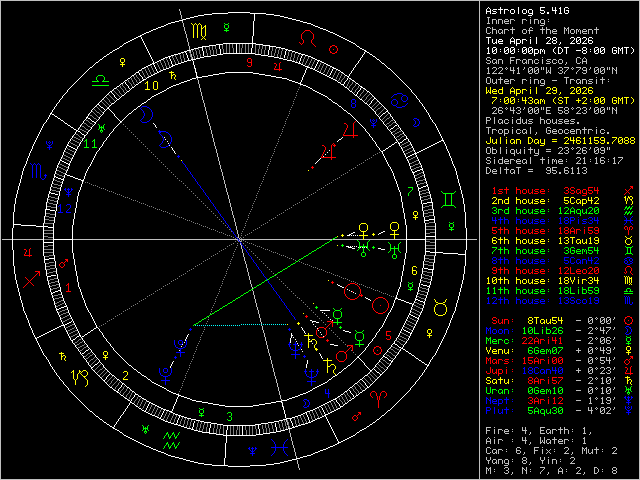This screenshot has height=480, width=640.
Task: Click the yellow Capricorn glyph on the outer ring
Action: pyautogui.click(x=79, y=377)
